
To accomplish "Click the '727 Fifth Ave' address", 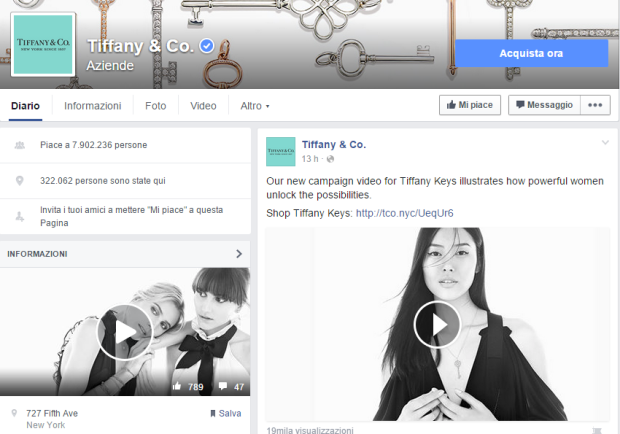I will tap(52, 413).
